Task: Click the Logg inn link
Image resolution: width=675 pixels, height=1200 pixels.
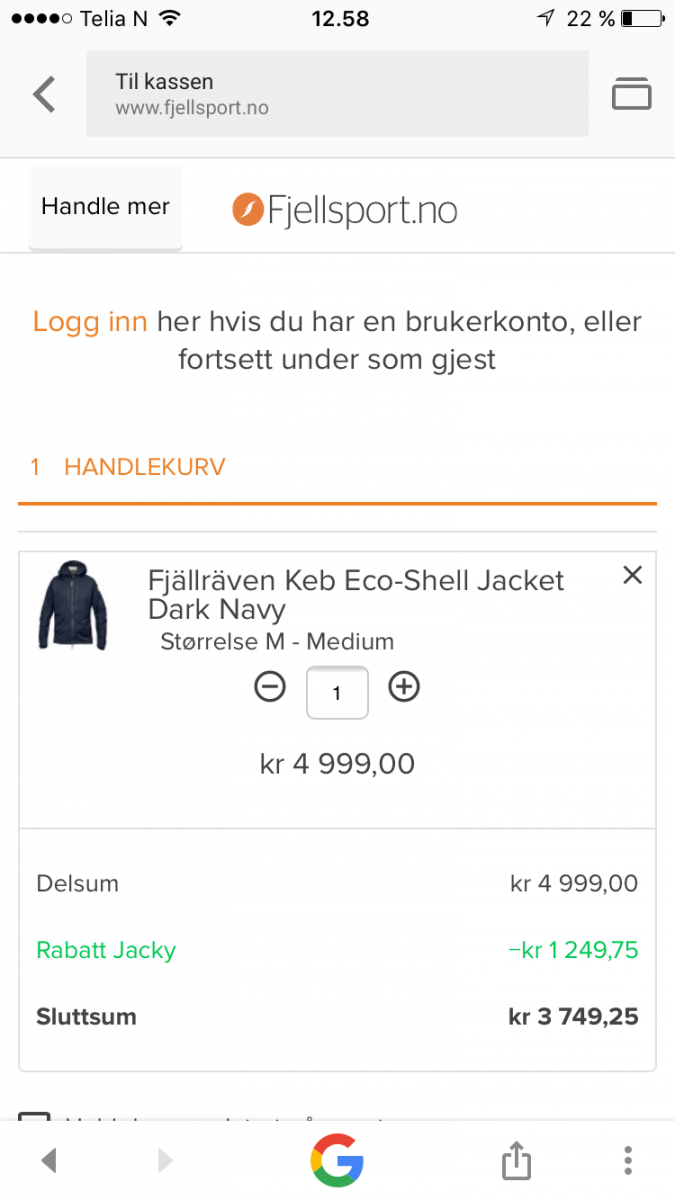Action: 90,322
